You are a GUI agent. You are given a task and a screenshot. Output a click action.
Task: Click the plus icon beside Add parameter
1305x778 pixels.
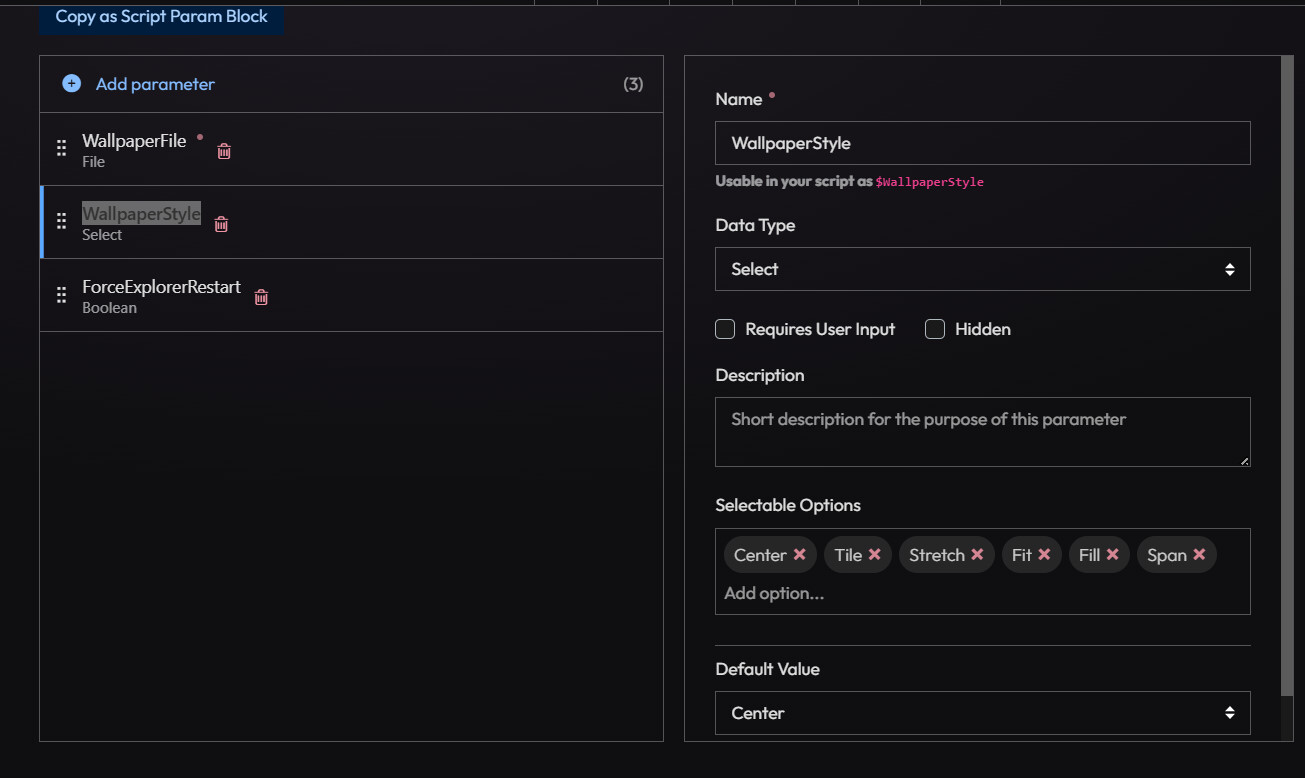(x=71, y=84)
